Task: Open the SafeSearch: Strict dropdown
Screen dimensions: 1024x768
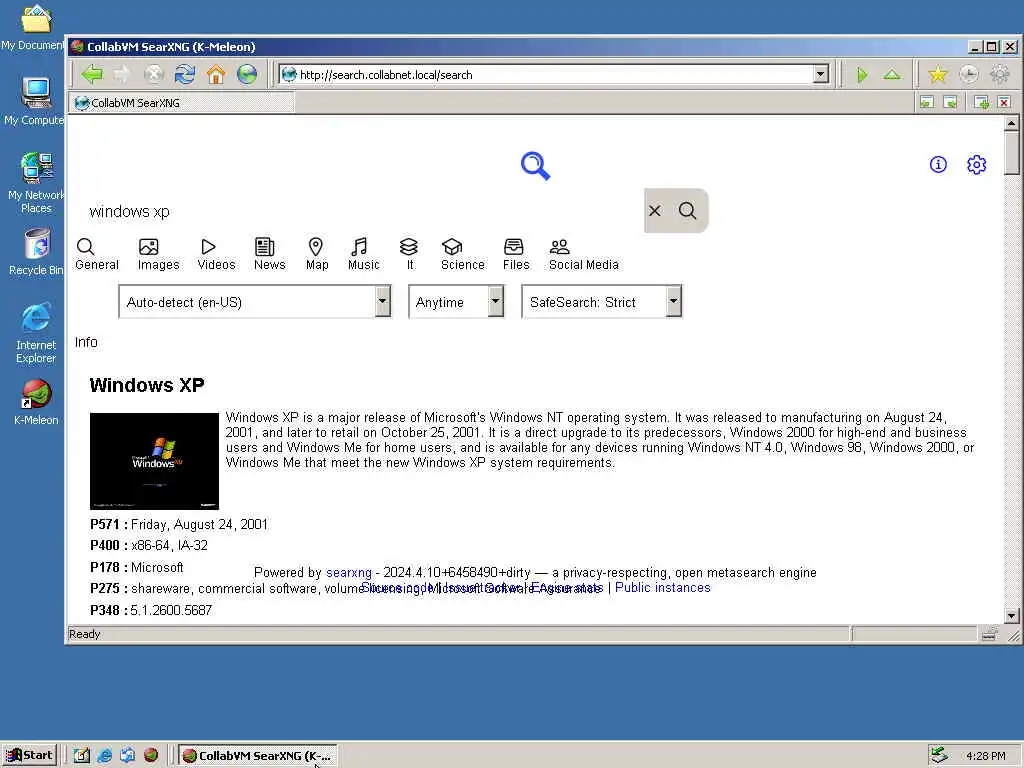Action: click(x=601, y=302)
